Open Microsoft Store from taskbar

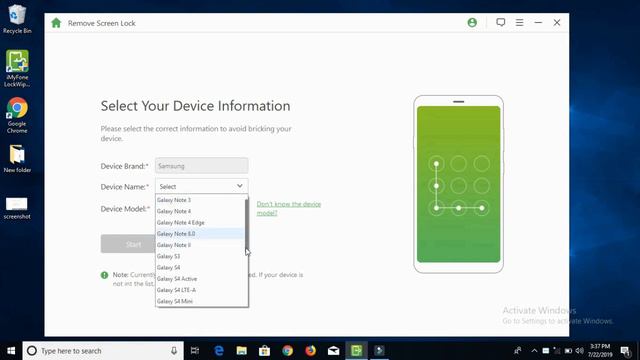[264, 351]
